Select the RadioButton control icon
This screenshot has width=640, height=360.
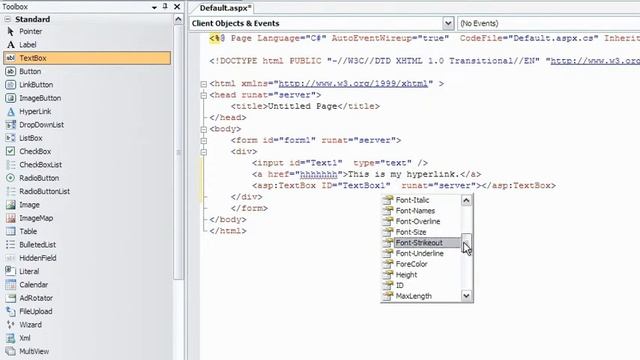click(11, 178)
